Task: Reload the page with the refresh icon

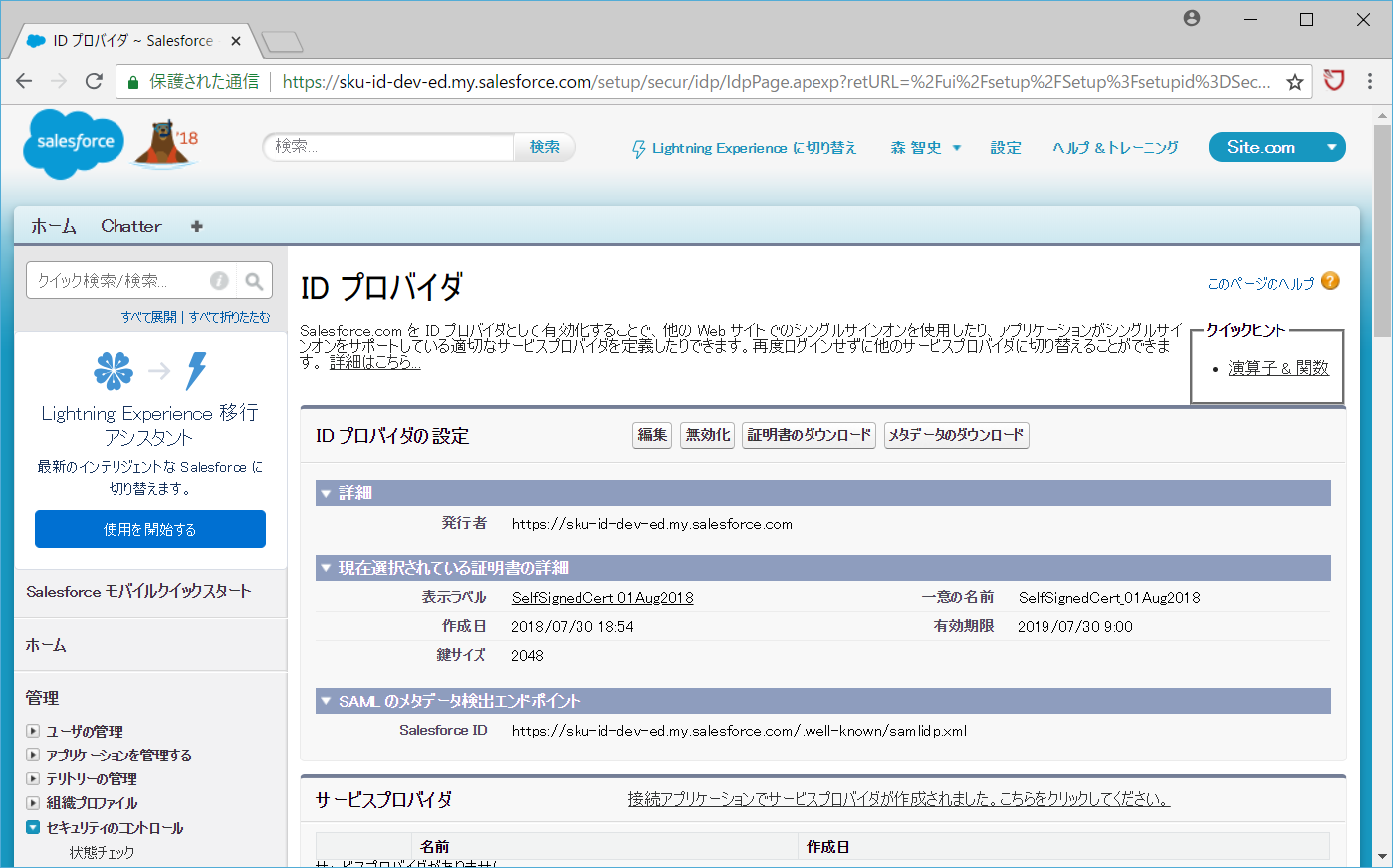Action: tap(94, 82)
